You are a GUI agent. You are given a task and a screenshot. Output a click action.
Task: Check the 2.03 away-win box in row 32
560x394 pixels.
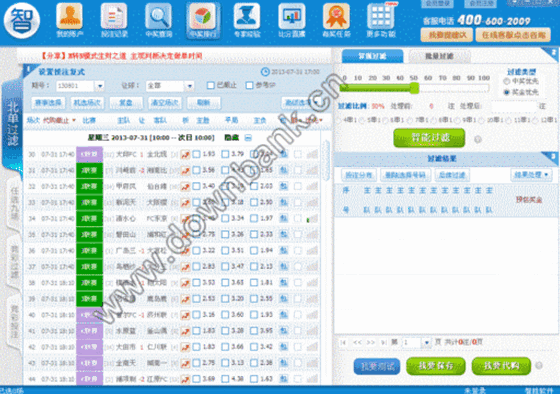(x=254, y=186)
